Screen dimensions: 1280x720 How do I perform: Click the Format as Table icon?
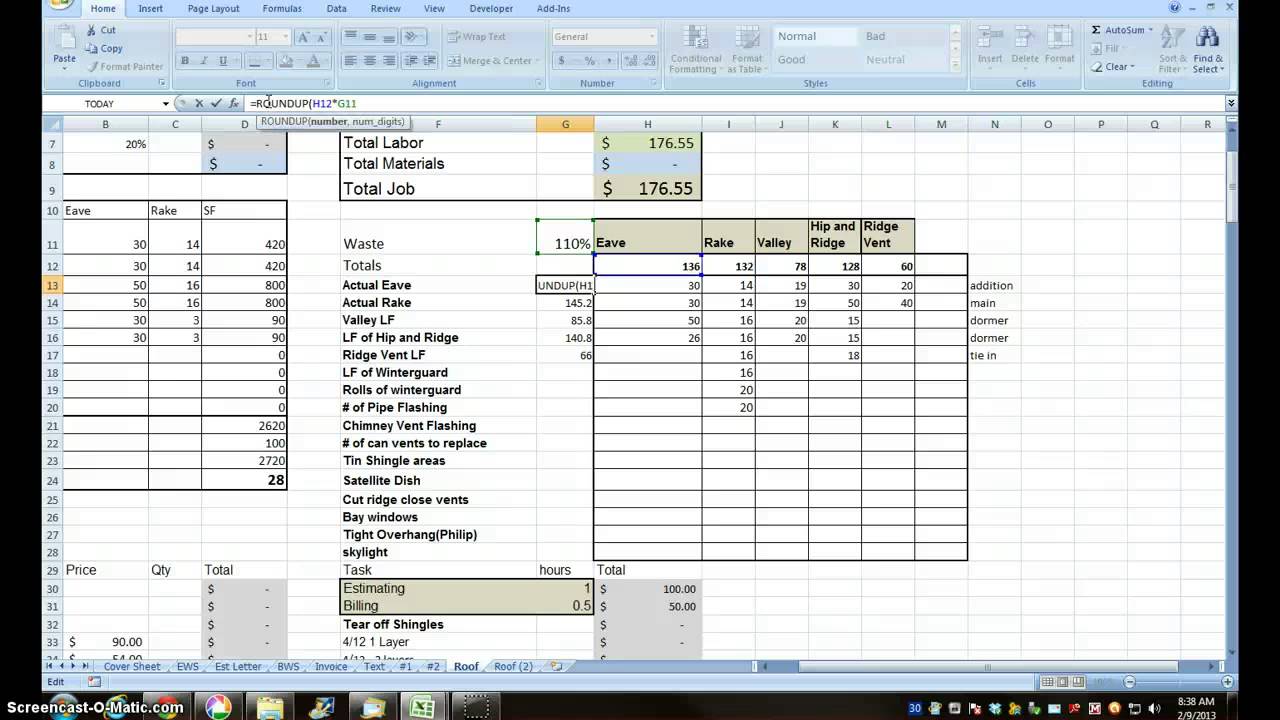tap(747, 37)
